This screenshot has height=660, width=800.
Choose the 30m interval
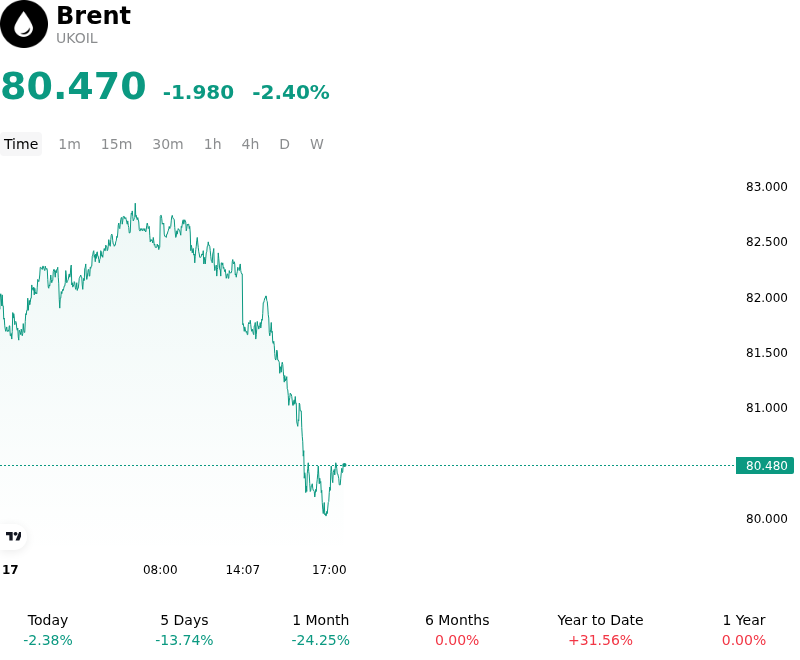coord(168,144)
